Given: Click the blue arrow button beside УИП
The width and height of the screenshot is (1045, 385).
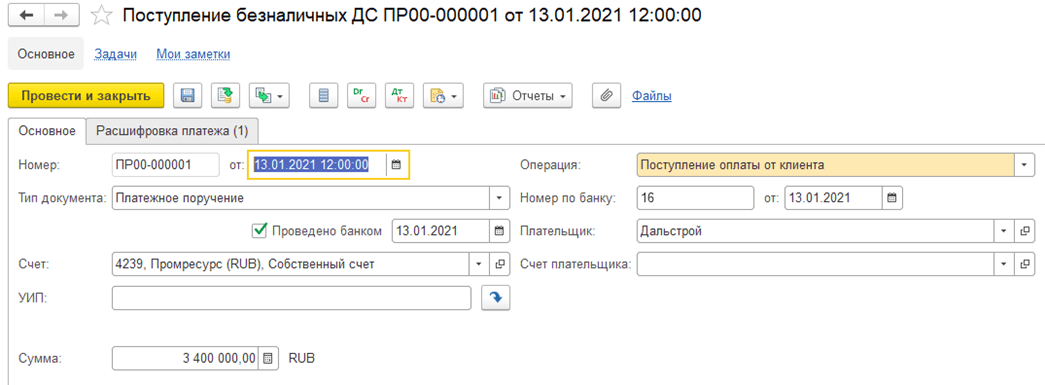Looking at the screenshot, I should click(x=495, y=298).
